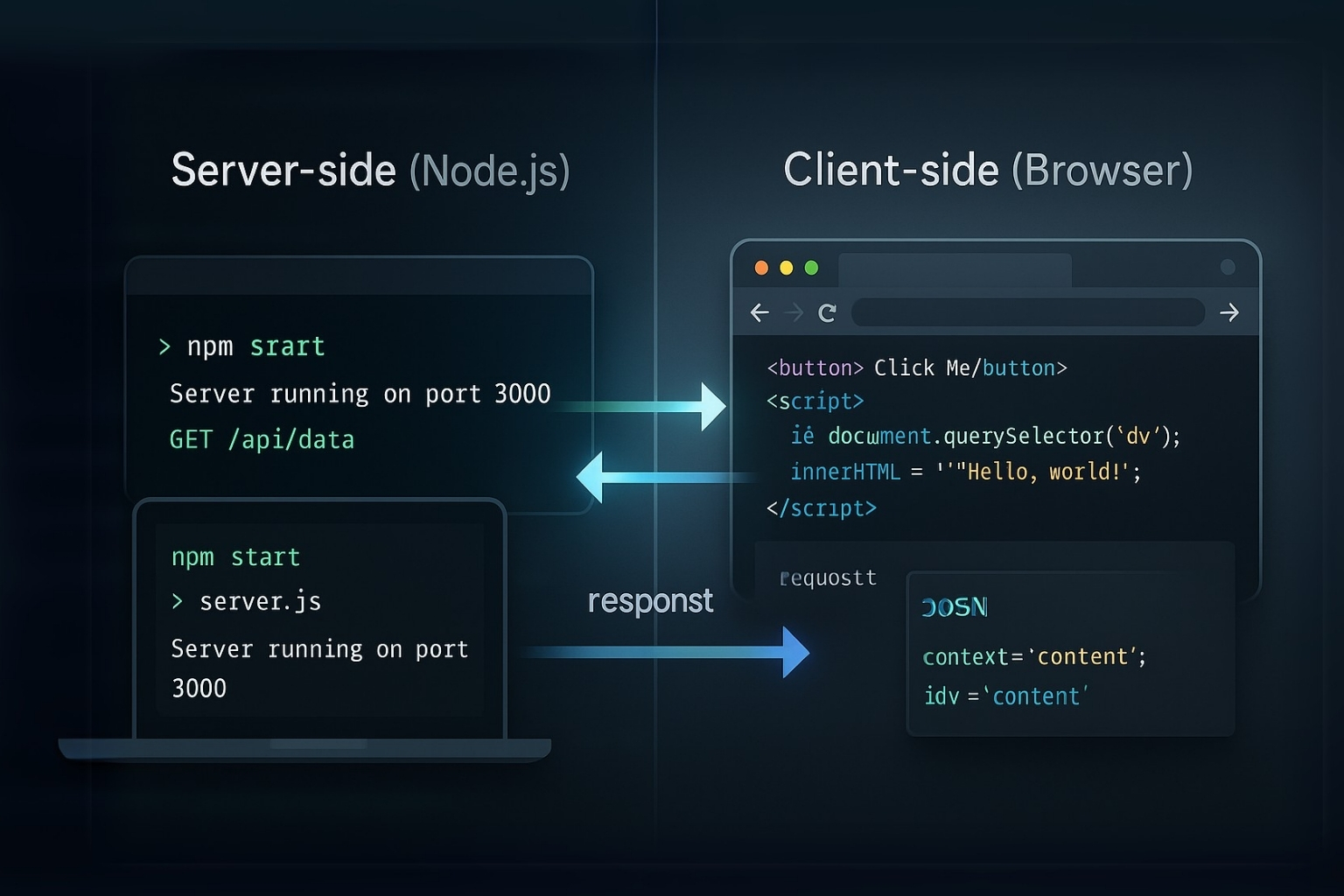1344x896 pixels.
Task: Click the 'document.querySelector' line
Action: (x=985, y=436)
